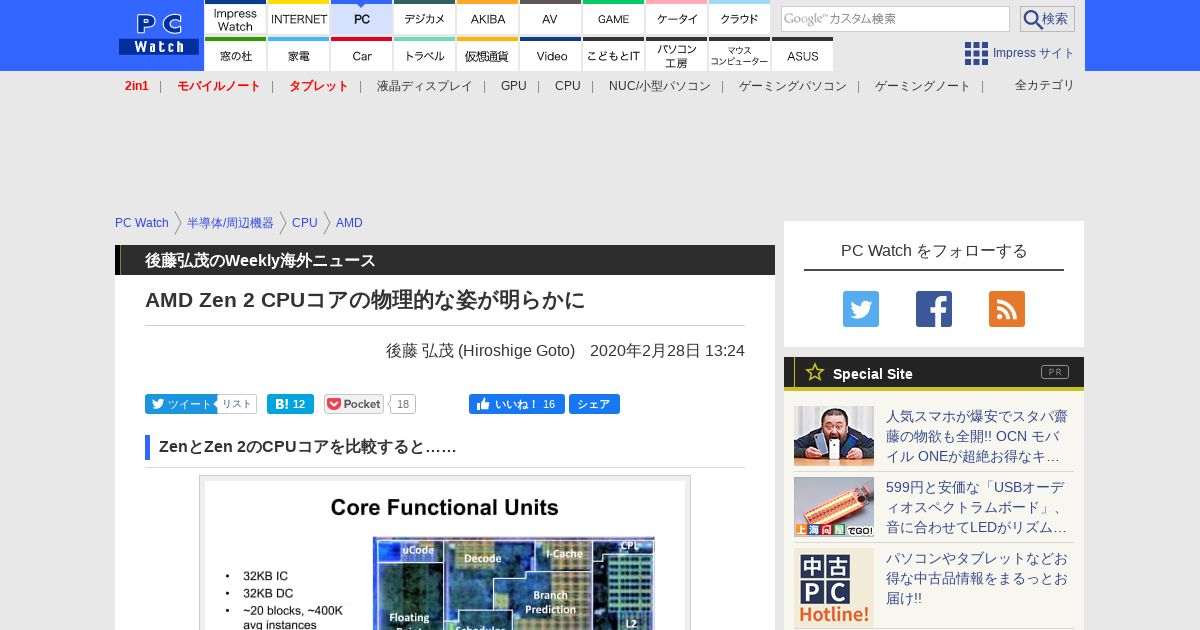Focus the Google custom search field
Screen dimensions: 1200x630
[x=895, y=19]
